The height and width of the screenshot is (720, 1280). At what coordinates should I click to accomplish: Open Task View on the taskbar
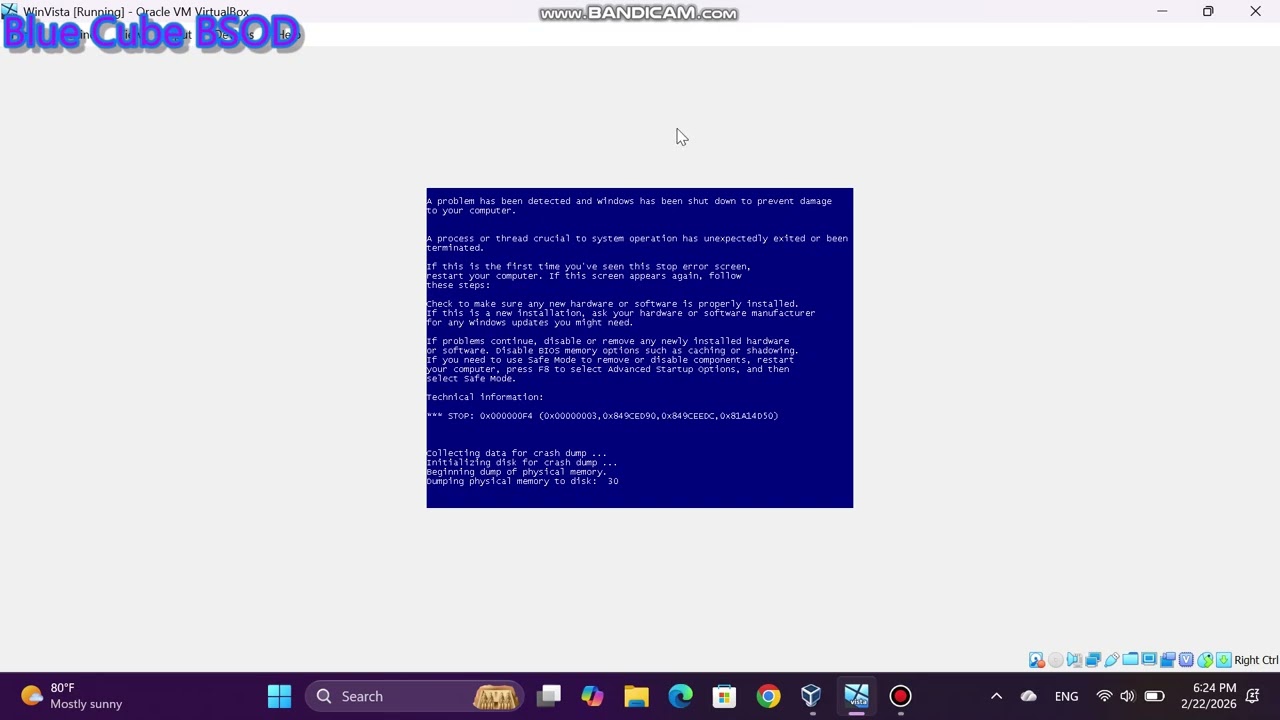coord(549,696)
